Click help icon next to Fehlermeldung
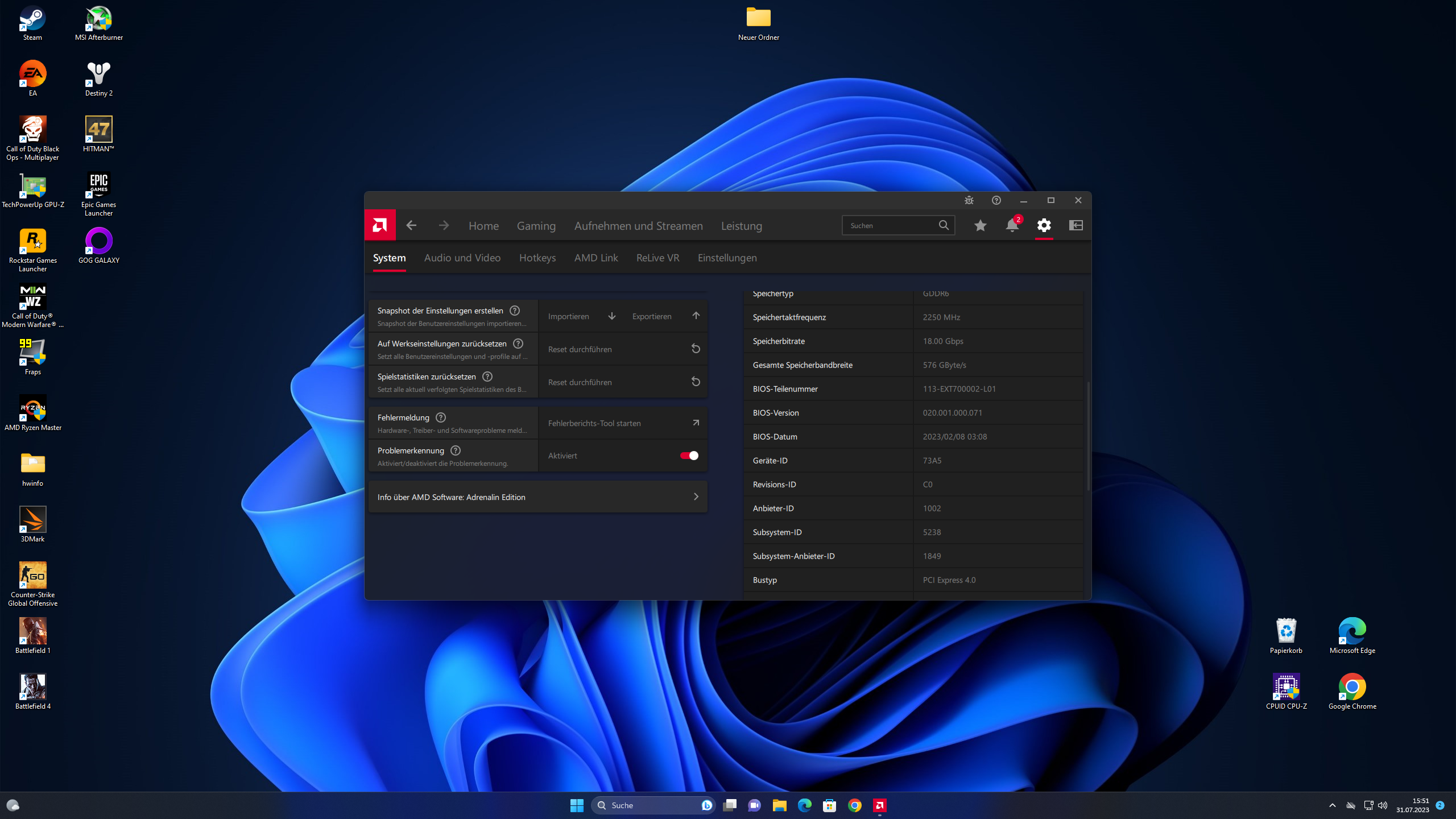The width and height of the screenshot is (1456, 819). point(440,417)
